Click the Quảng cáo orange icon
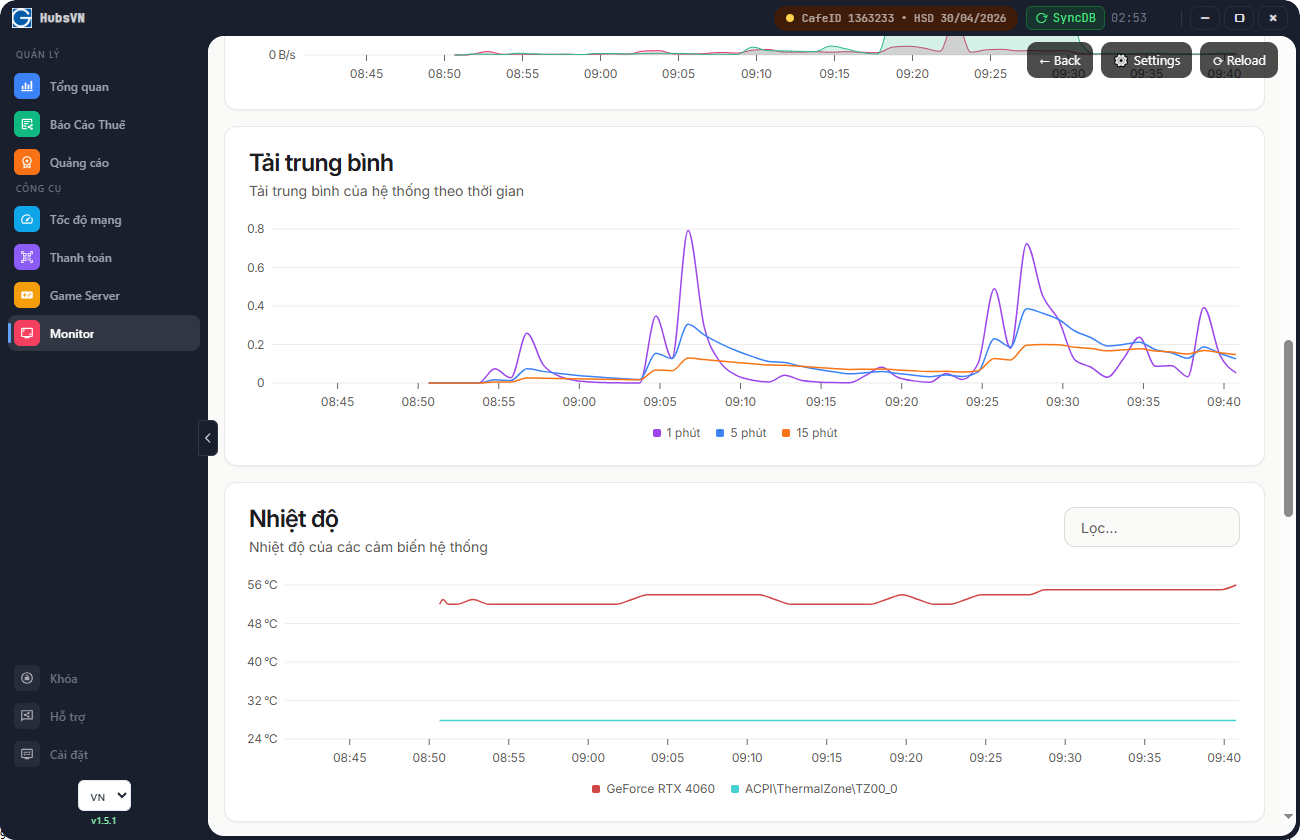1300x840 pixels. point(27,162)
